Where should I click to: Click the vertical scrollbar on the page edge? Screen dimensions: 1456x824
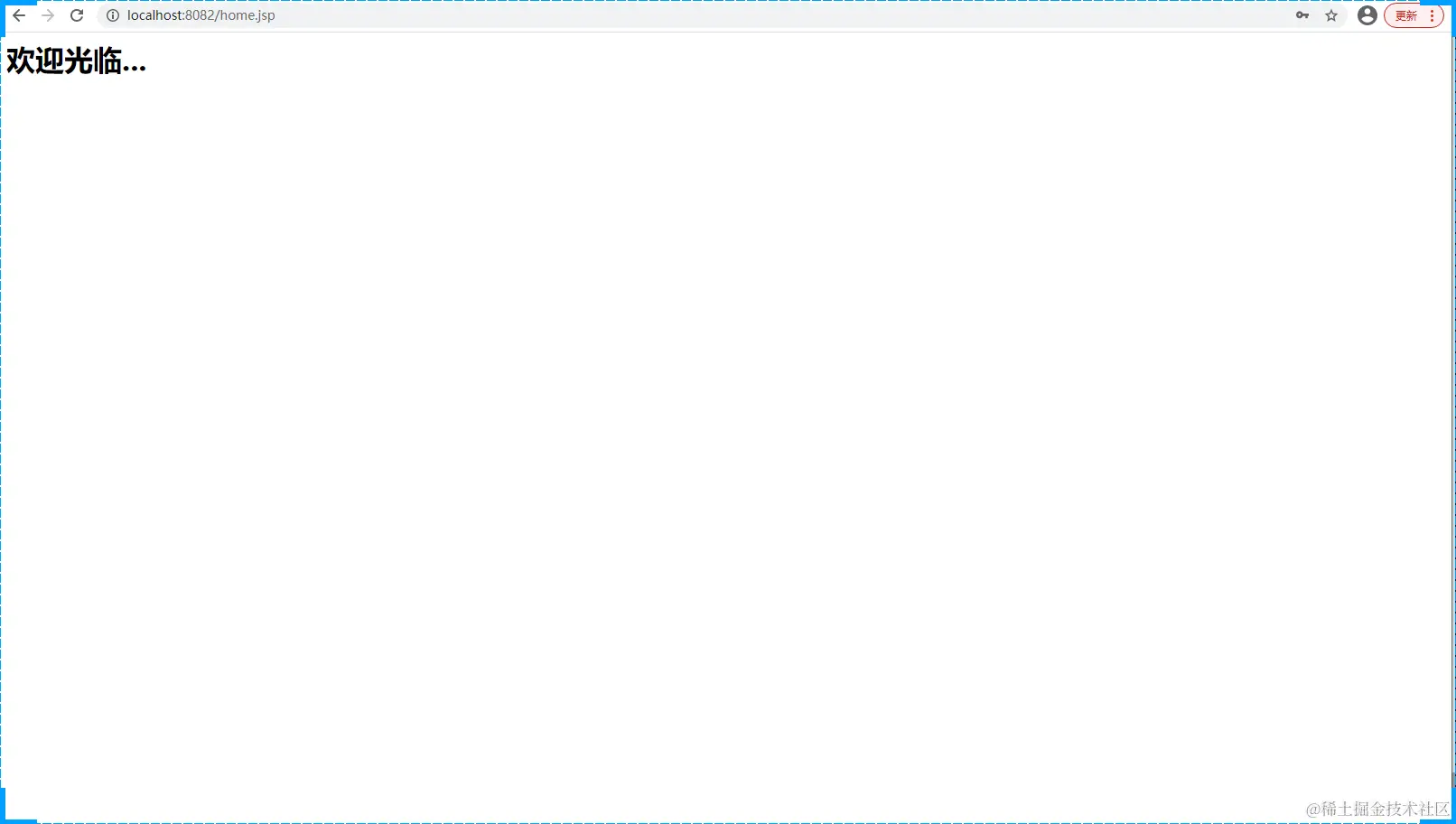pos(1453,407)
